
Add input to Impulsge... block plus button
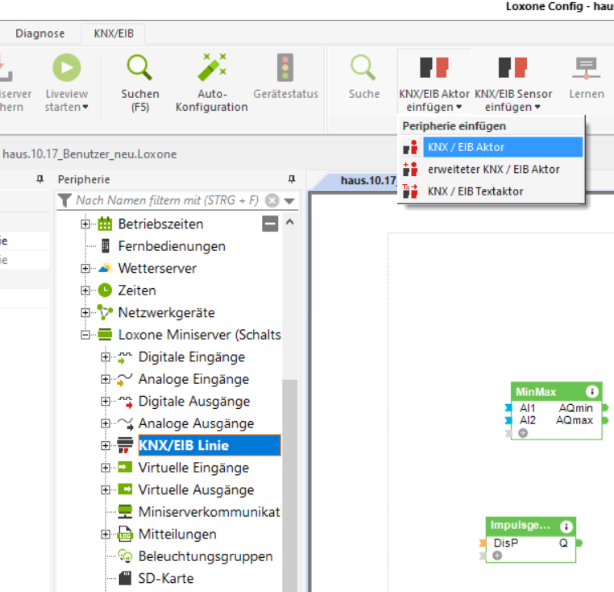tap(497, 555)
